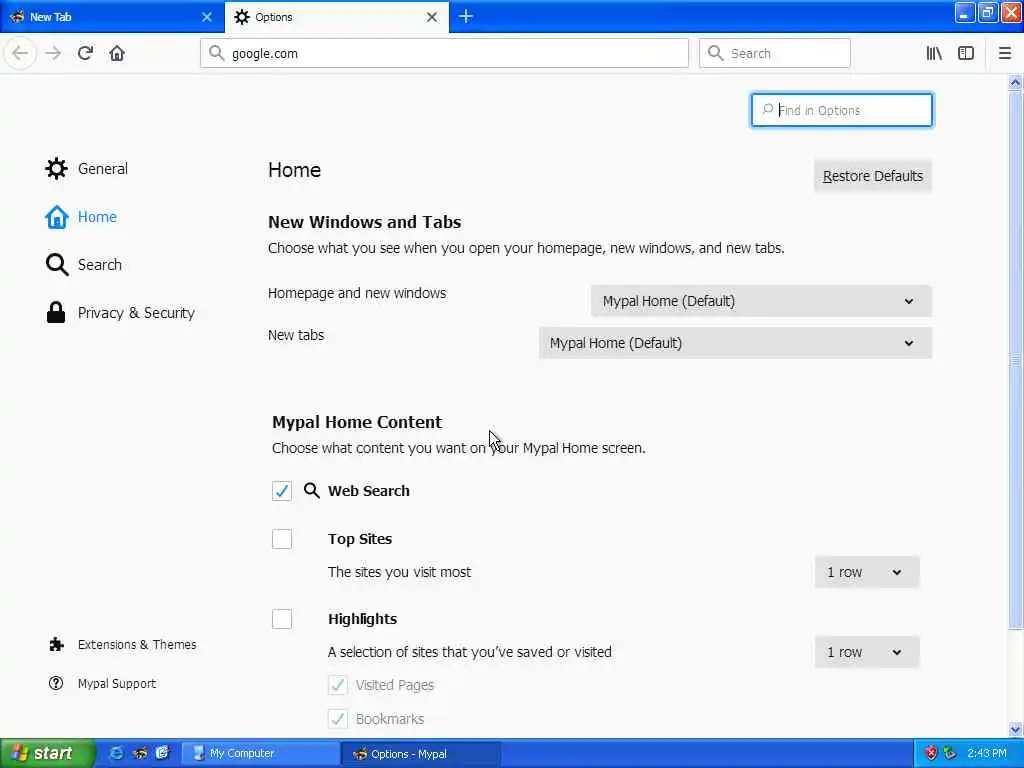Image resolution: width=1024 pixels, height=768 pixels.
Task: Switch to the Options browser tab
Action: 337,17
